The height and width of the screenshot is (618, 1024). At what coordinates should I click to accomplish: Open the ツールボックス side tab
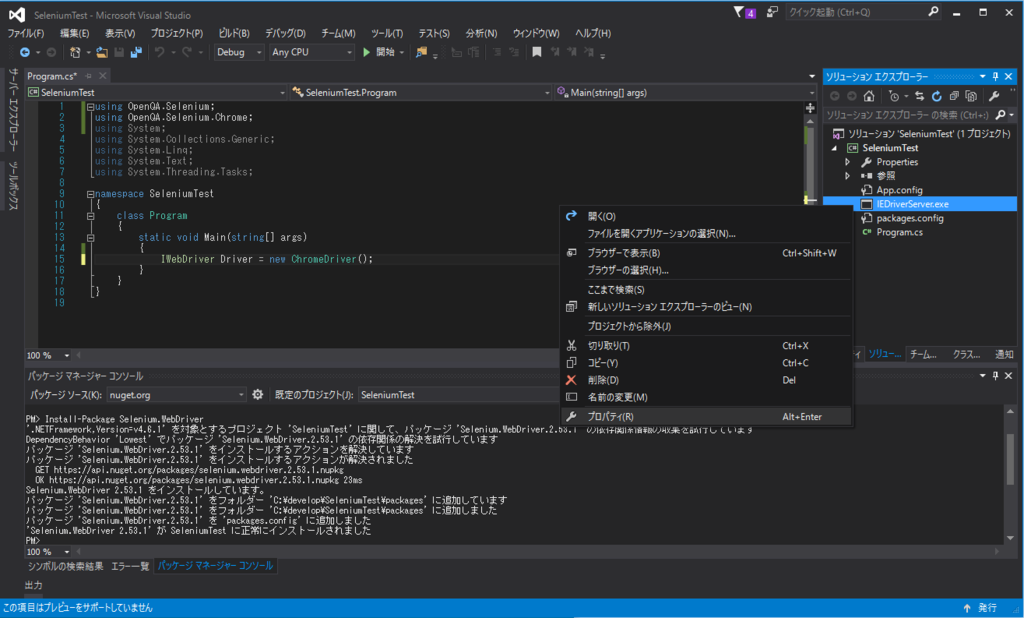(14, 186)
